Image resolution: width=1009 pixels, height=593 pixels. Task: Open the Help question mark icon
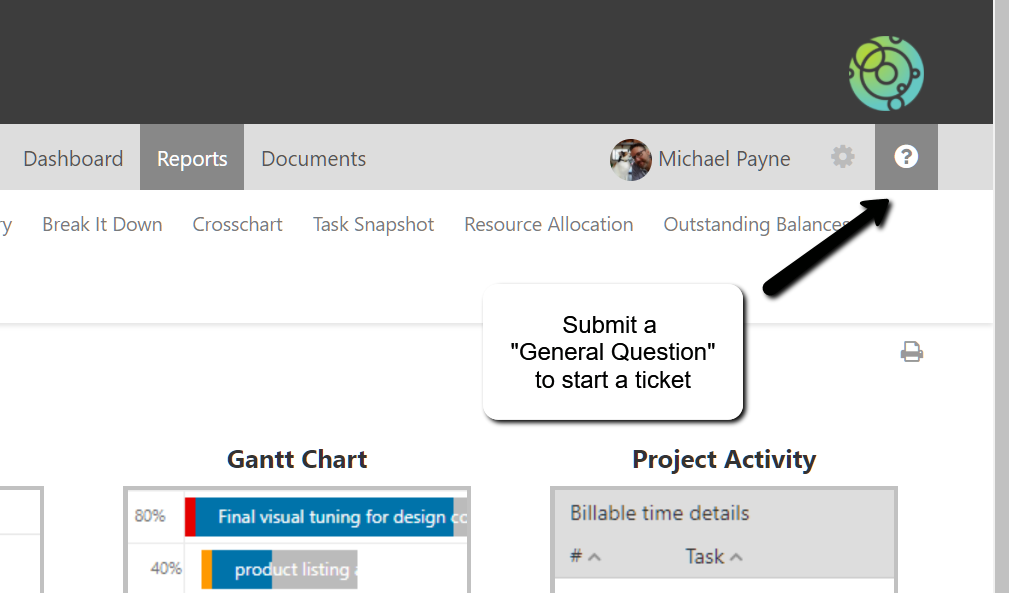click(x=906, y=157)
